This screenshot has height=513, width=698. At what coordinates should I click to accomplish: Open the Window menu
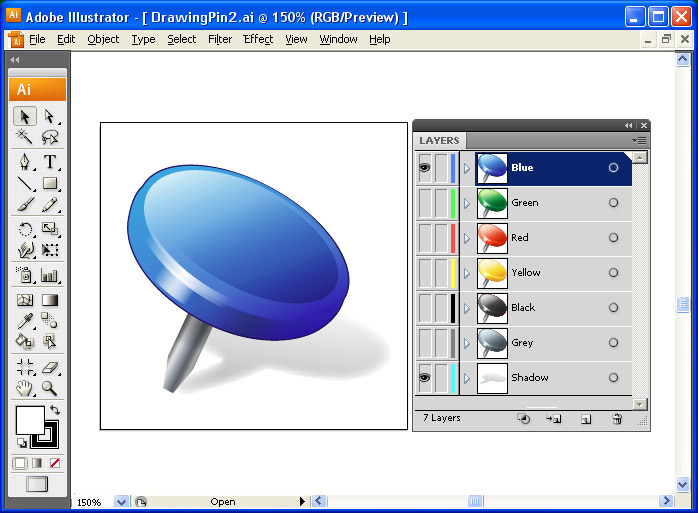click(338, 39)
